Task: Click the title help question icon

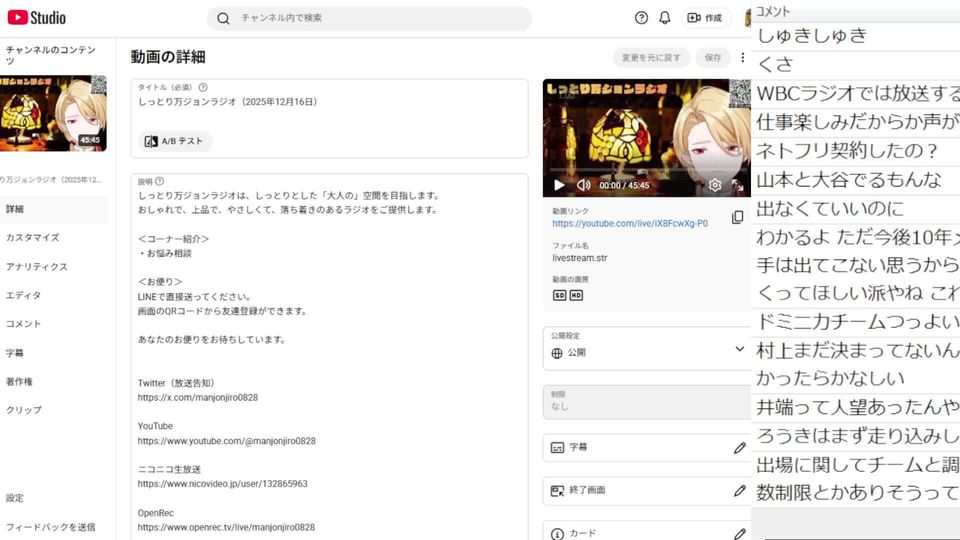Action: 203,87
